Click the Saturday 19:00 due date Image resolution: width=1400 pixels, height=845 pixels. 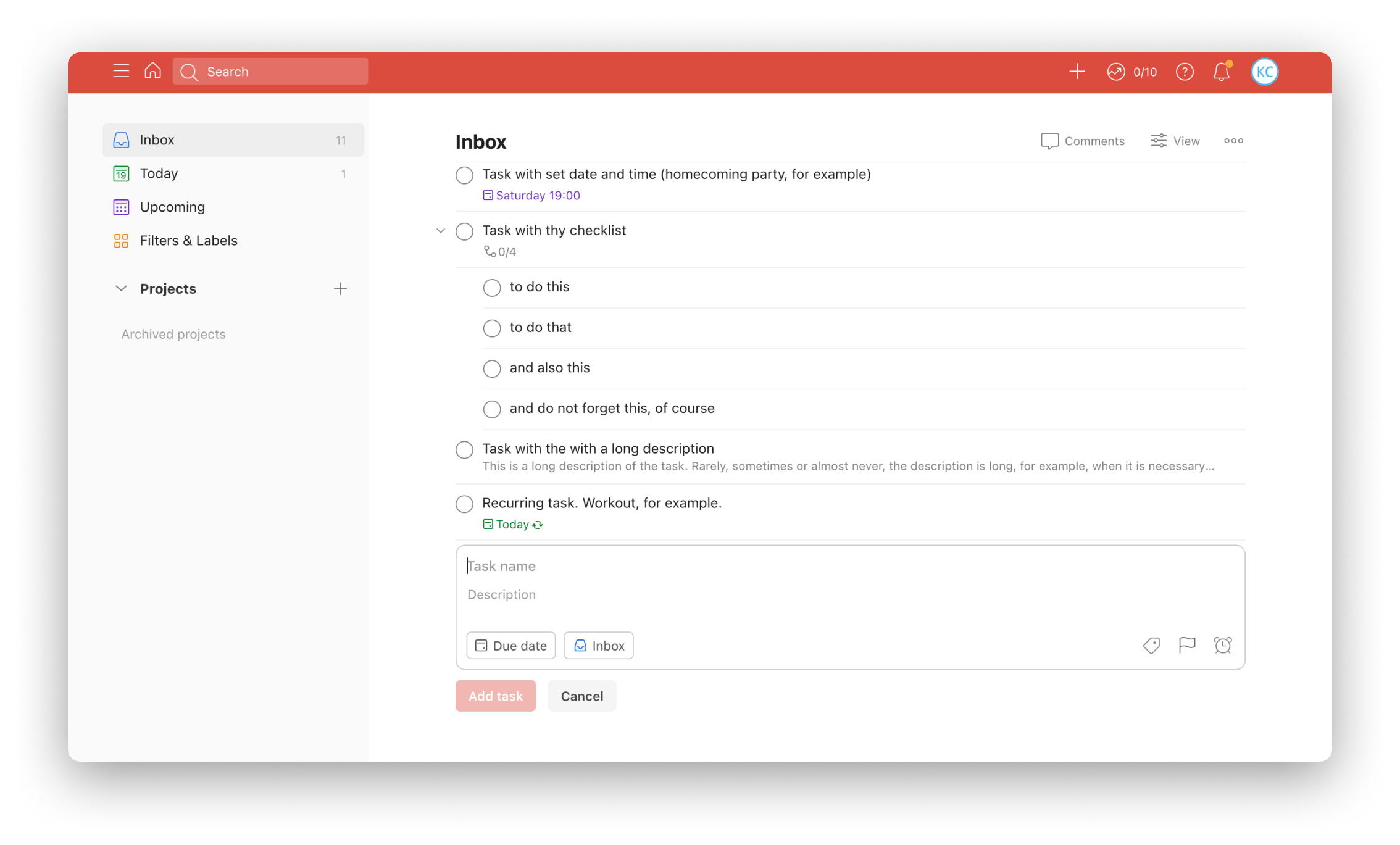(x=531, y=196)
